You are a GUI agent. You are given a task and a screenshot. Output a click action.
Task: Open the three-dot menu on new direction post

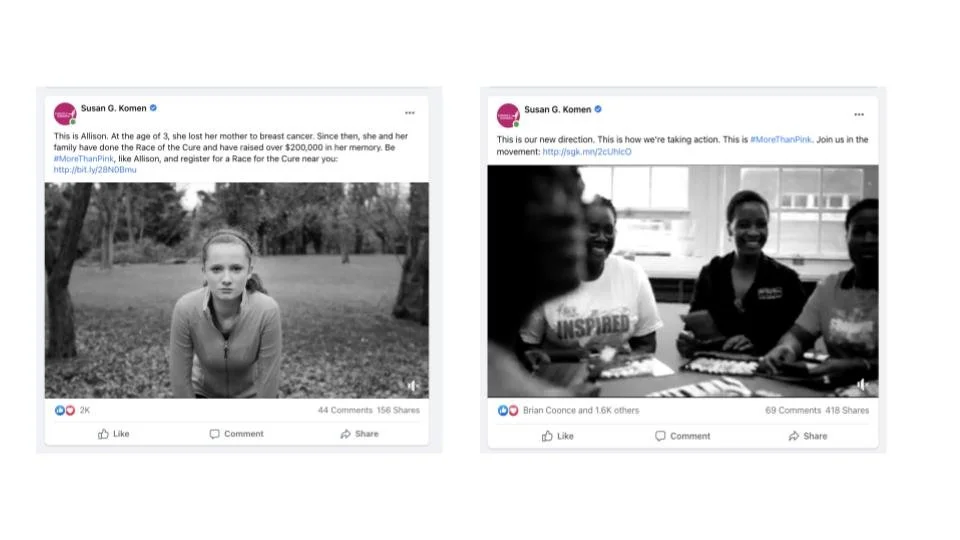coord(859,114)
